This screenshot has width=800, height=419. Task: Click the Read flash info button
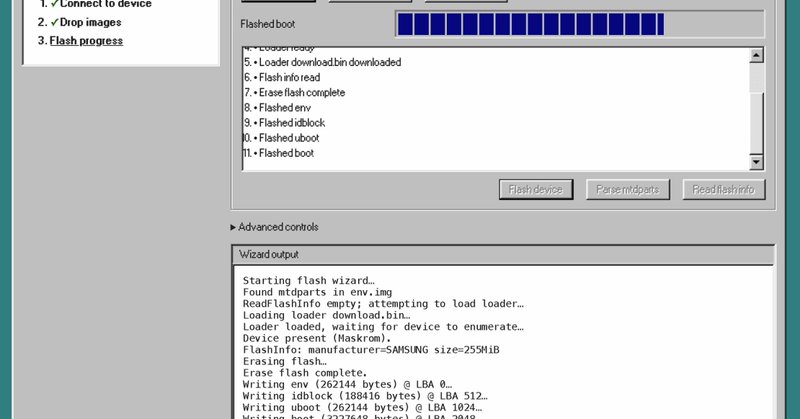click(723, 189)
